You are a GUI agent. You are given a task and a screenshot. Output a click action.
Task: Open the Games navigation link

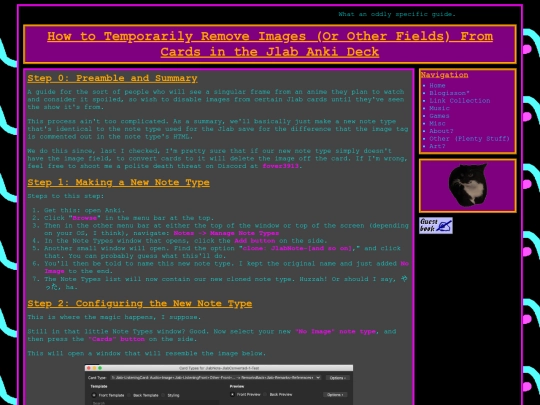[x=439, y=116]
